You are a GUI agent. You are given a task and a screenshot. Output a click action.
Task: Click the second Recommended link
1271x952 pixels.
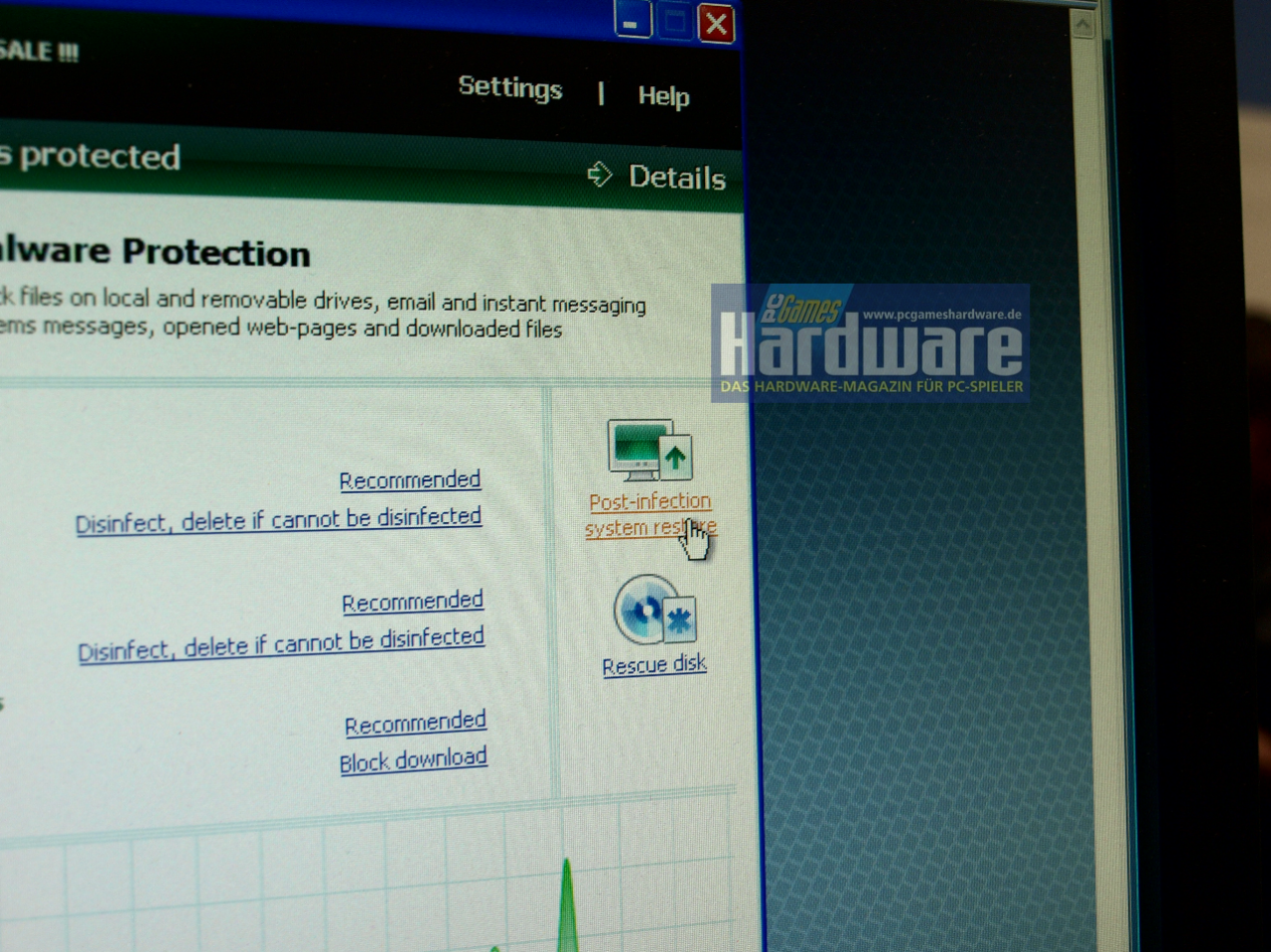(412, 602)
